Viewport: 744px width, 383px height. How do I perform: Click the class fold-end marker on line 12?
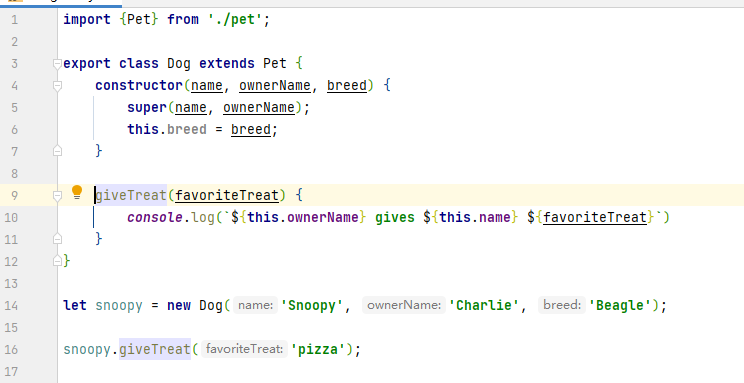tap(57, 261)
